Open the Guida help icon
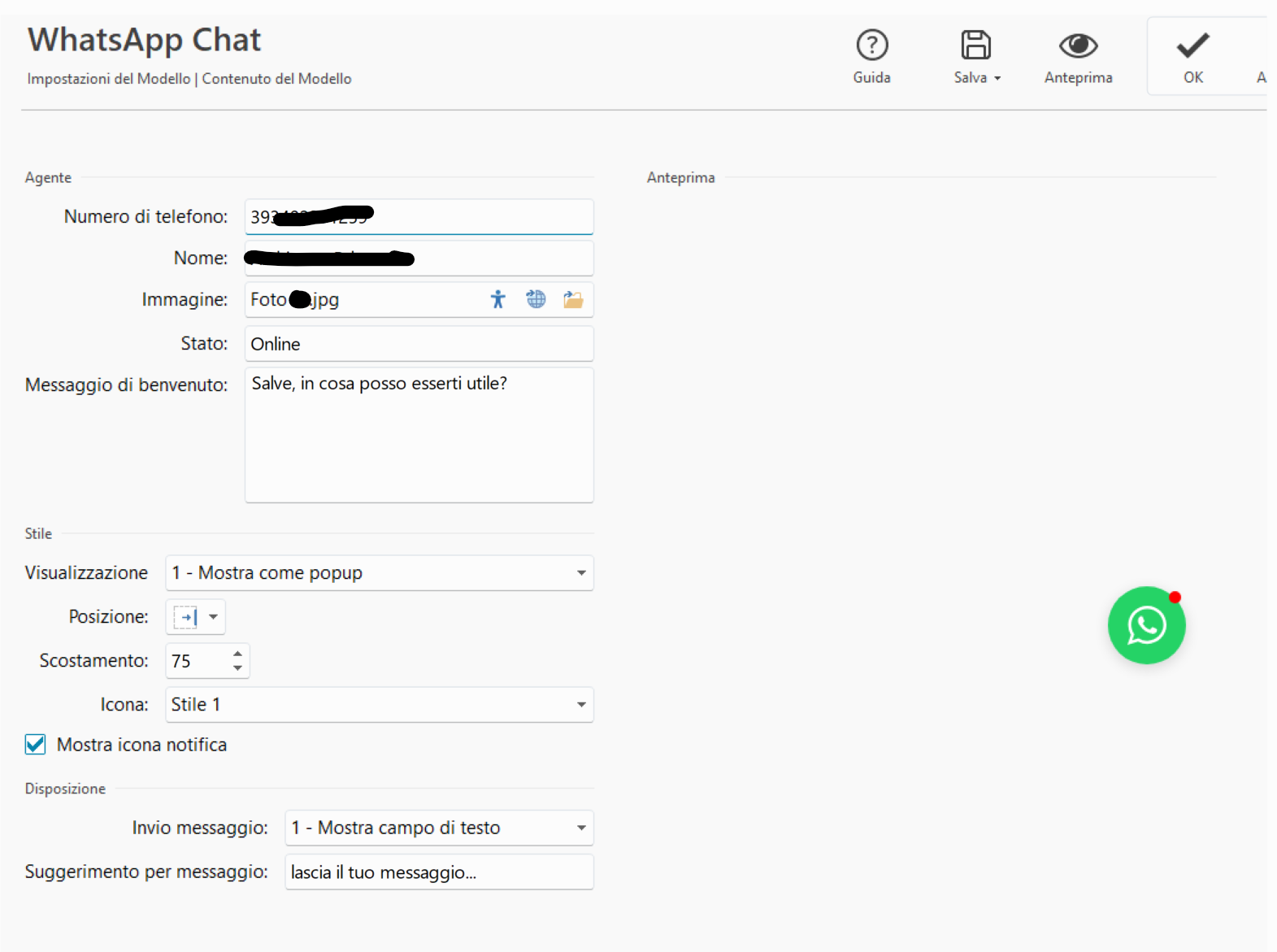1277x952 pixels. point(871,46)
